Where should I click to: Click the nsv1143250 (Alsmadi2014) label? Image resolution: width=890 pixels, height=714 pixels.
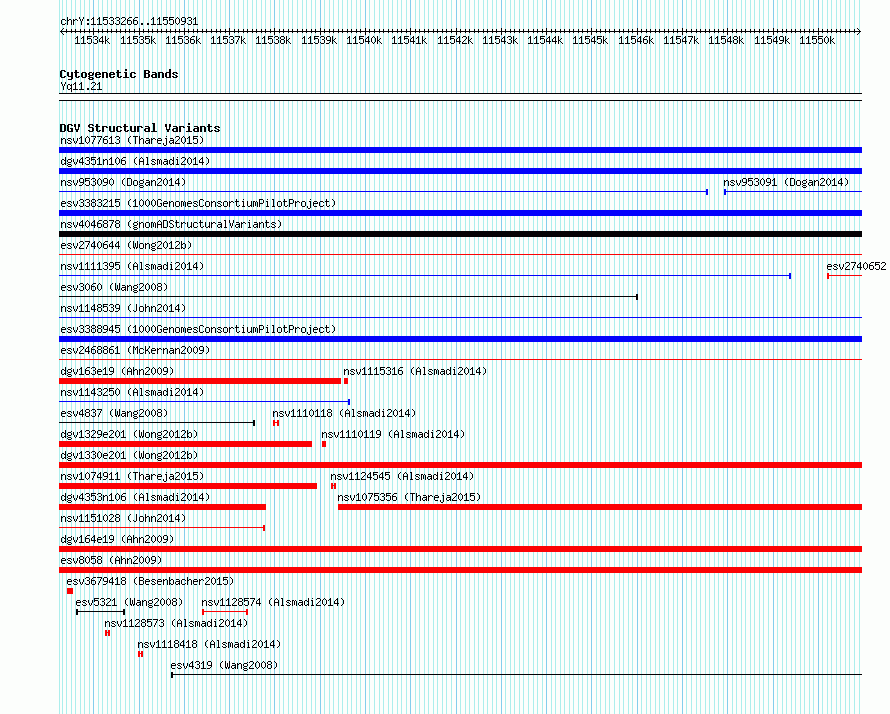(x=132, y=392)
